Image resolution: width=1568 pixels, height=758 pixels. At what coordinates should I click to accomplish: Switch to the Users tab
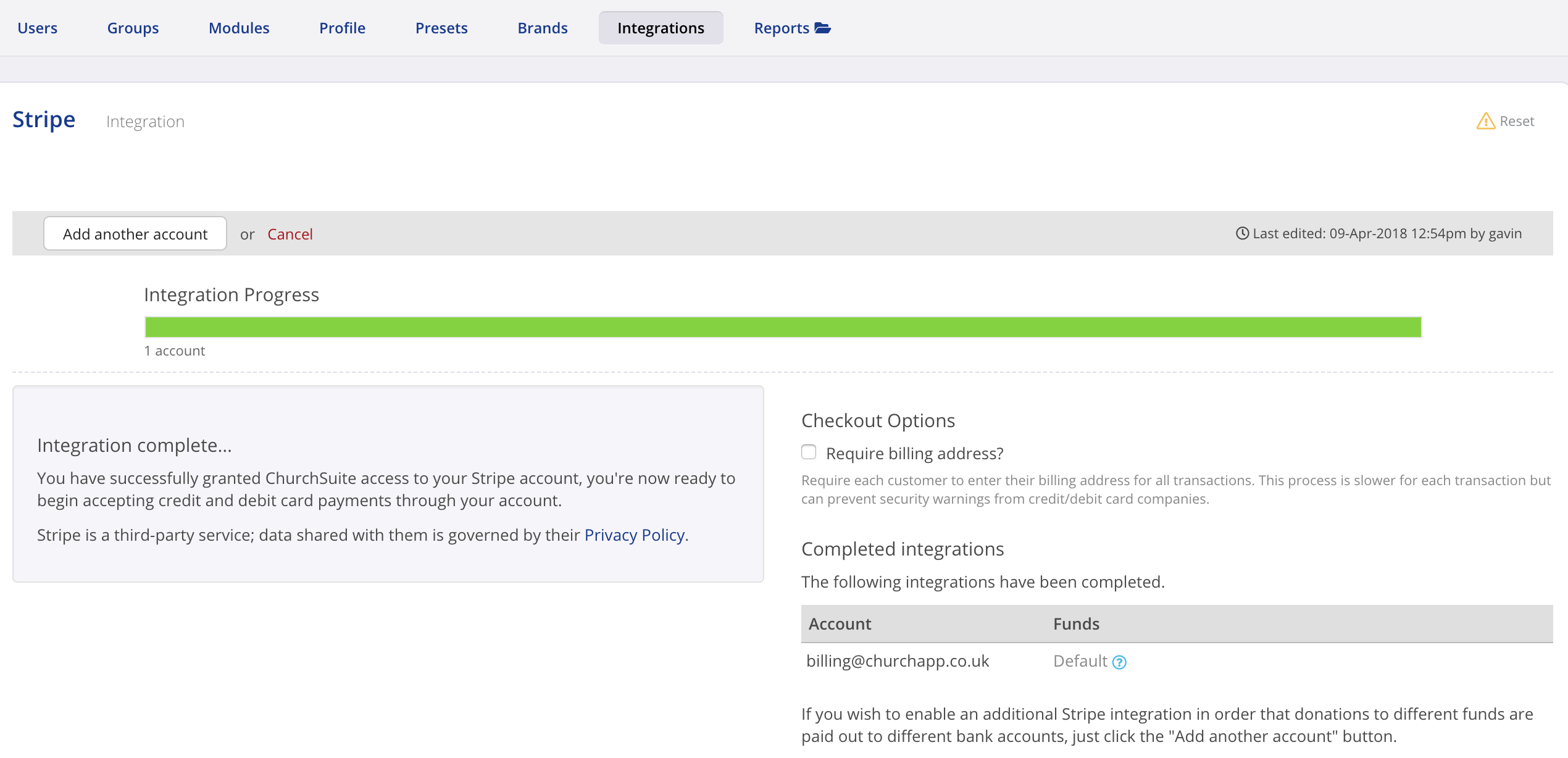tap(37, 28)
